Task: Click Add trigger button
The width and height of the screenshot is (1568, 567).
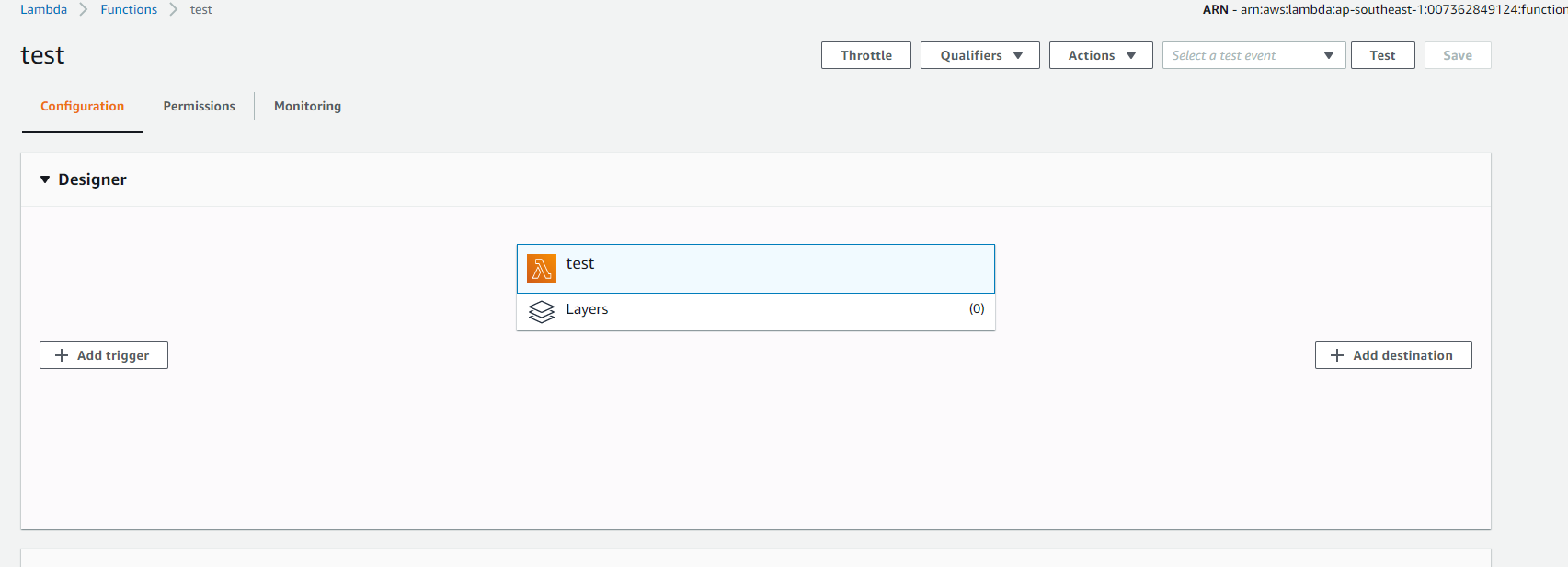Action: (x=104, y=355)
